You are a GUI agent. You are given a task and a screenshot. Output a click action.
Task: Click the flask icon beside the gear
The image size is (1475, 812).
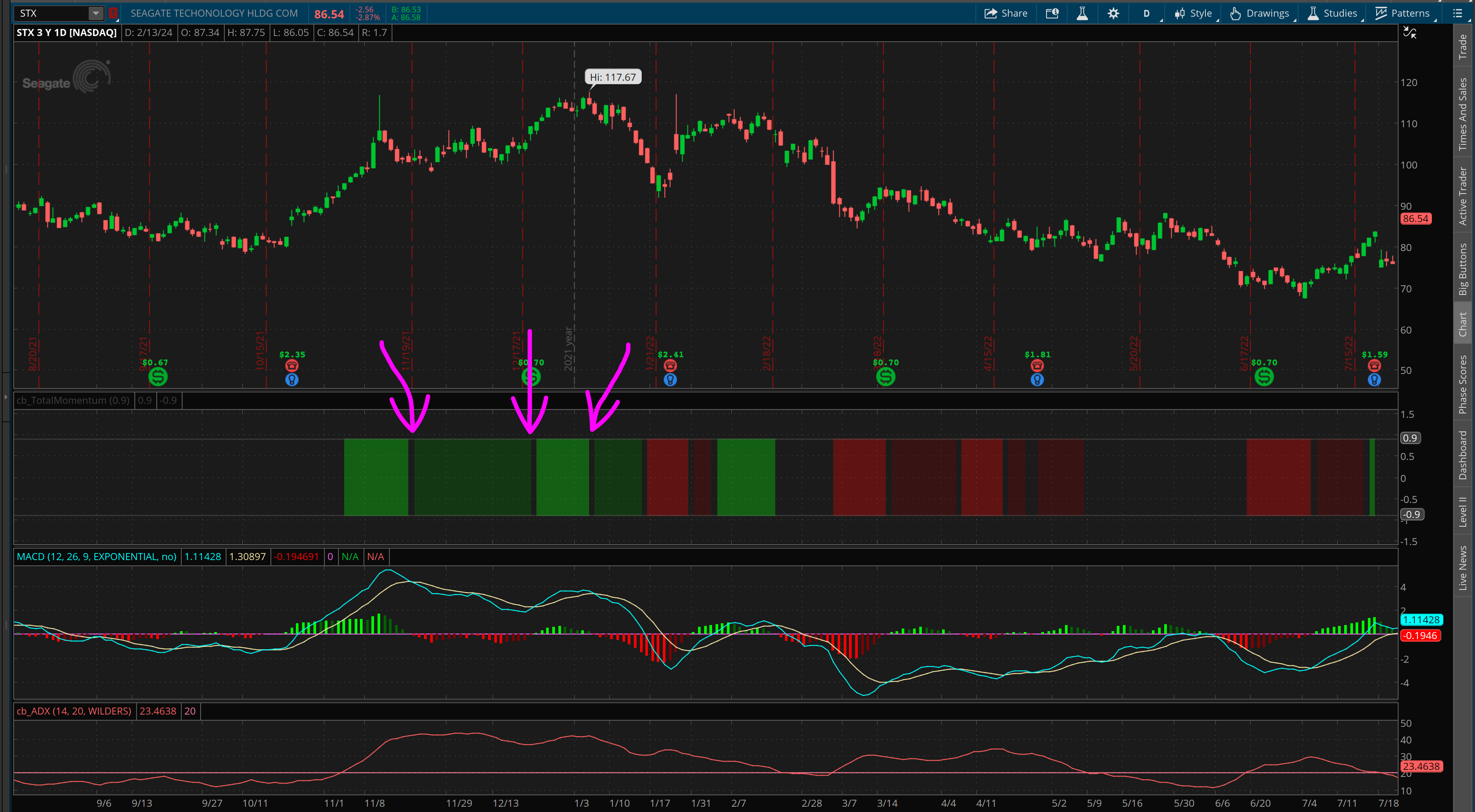coord(1082,13)
